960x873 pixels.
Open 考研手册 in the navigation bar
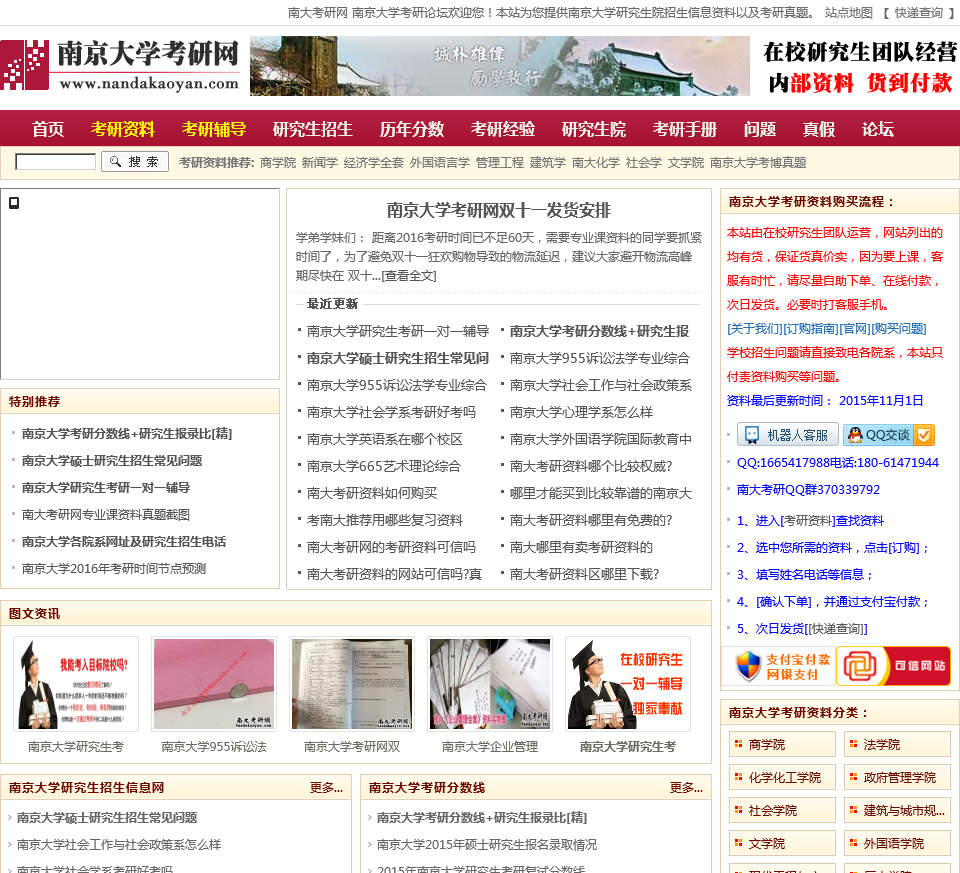[684, 129]
